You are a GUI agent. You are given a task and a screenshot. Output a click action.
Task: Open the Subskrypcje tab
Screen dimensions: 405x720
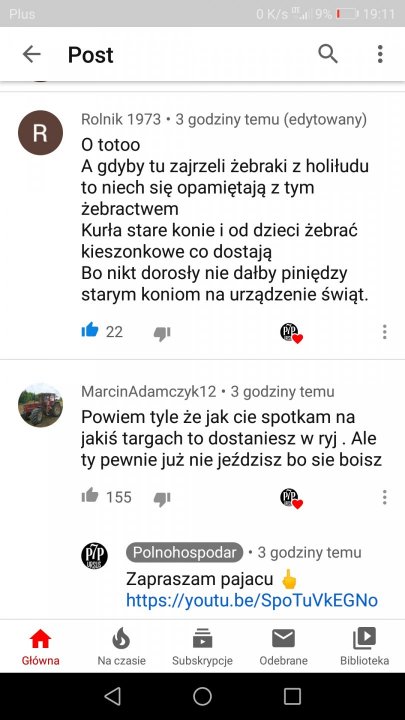(x=202, y=647)
